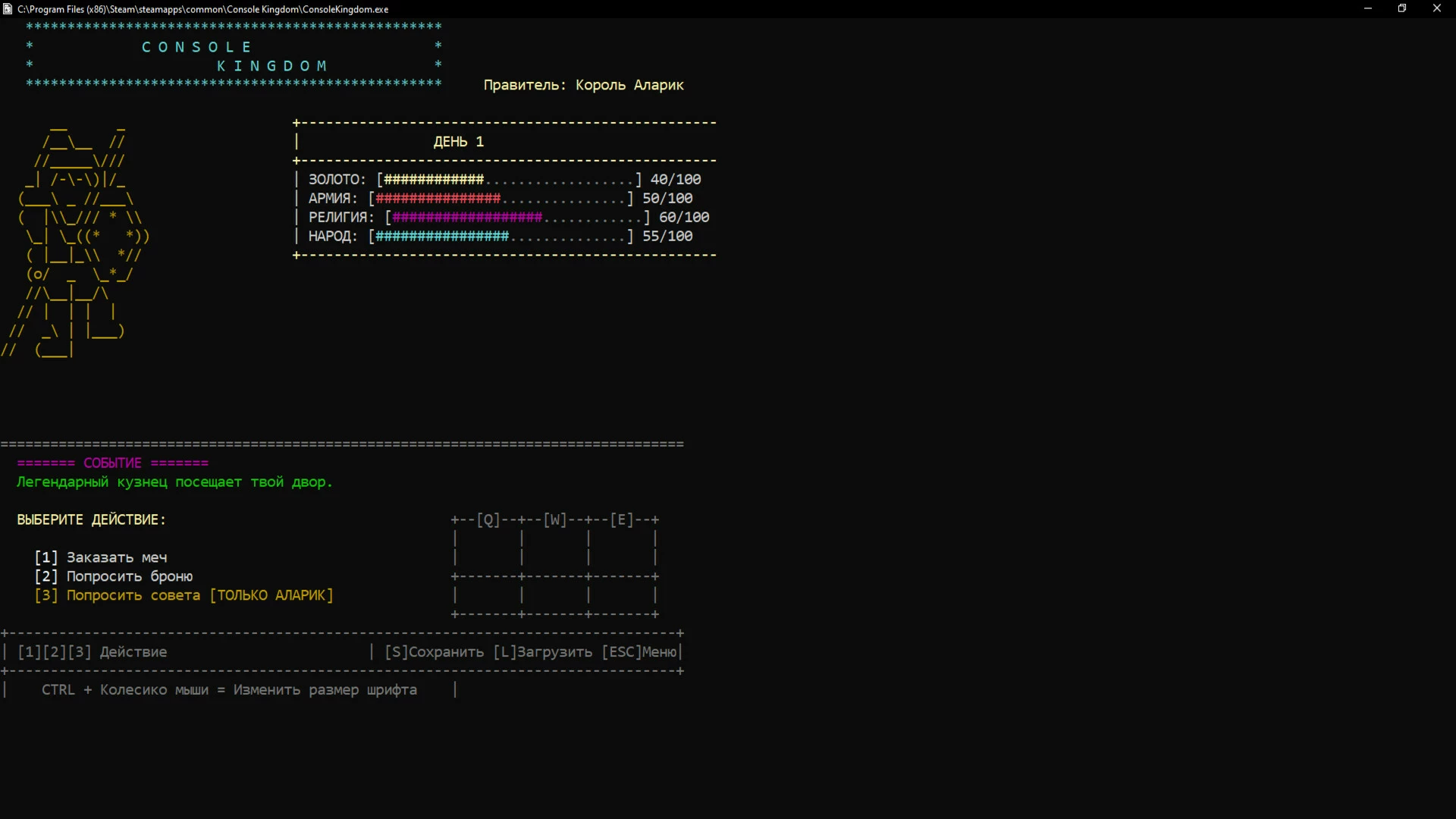Click the ЗОЛОТО gold progress bar
Viewport: 1456px width, 819px height.
click(509, 180)
